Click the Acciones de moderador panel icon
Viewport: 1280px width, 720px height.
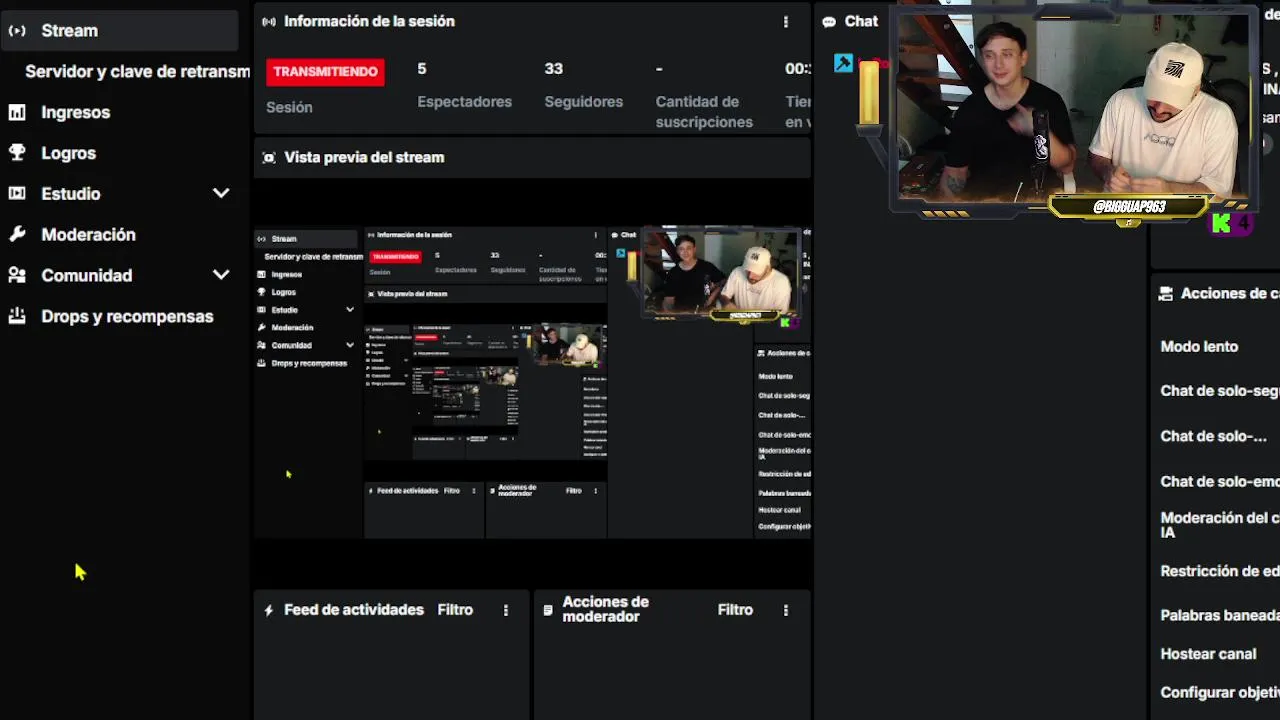click(548, 610)
